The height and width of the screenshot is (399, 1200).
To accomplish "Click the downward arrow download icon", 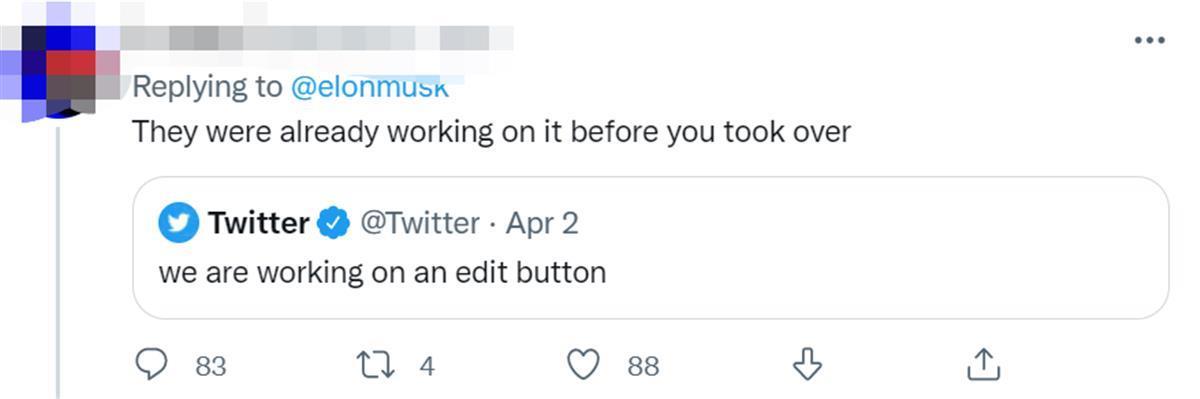I will click(807, 364).
